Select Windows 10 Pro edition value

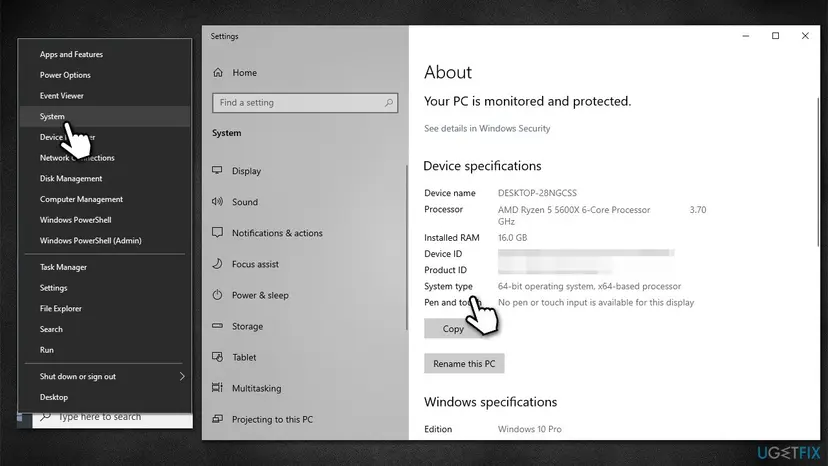tap(530, 429)
